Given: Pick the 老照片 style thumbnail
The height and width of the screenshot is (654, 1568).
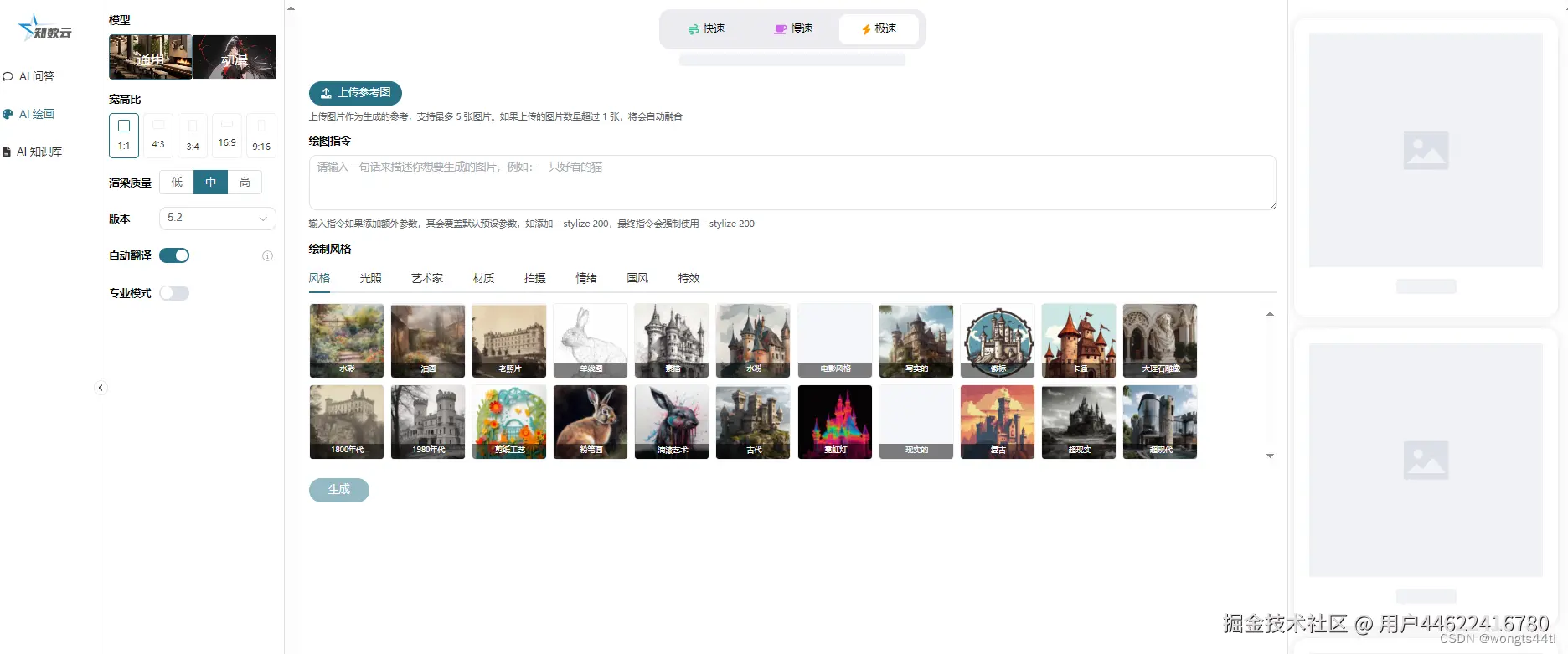Looking at the screenshot, I should tap(509, 341).
